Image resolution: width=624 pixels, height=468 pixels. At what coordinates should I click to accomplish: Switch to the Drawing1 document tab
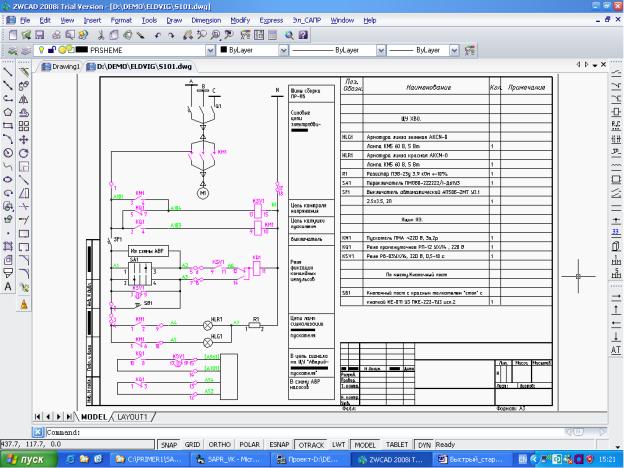[x=63, y=67]
